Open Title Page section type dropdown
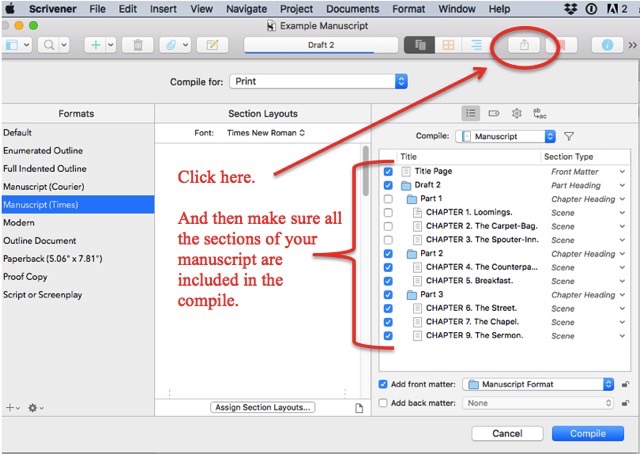640x454 pixels. (622, 171)
